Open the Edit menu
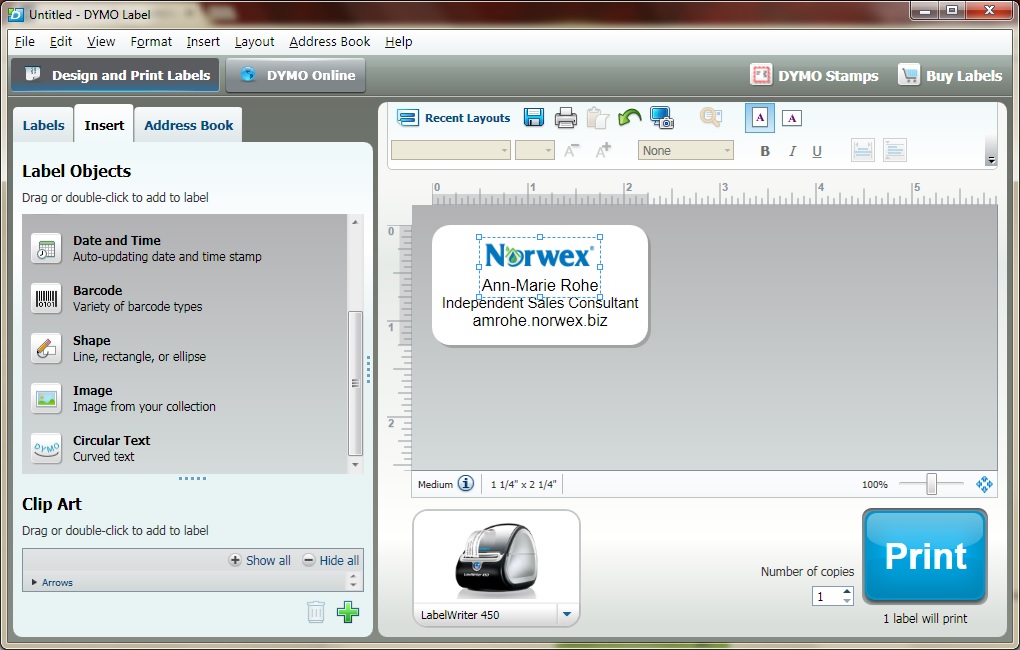Screen dimensions: 1020x650 click(60, 42)
